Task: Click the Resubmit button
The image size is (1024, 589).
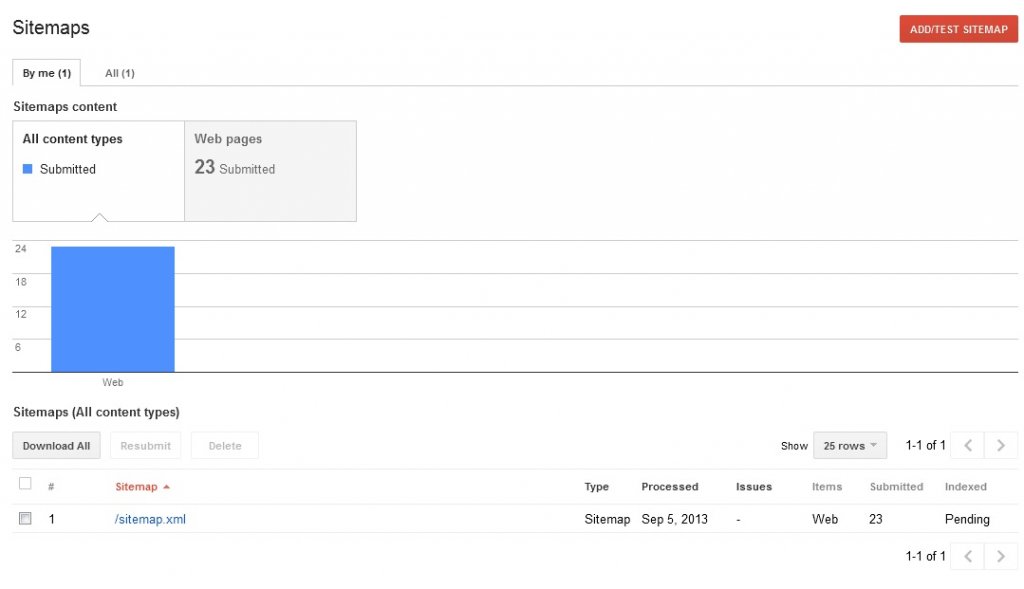Action: pyautogui.click(x=145, y=446)
